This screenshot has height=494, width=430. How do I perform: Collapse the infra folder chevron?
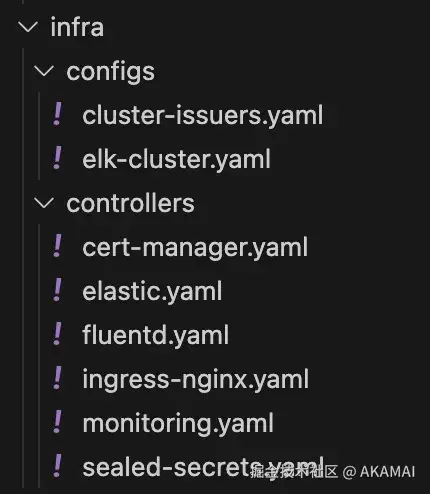(28, 27)
